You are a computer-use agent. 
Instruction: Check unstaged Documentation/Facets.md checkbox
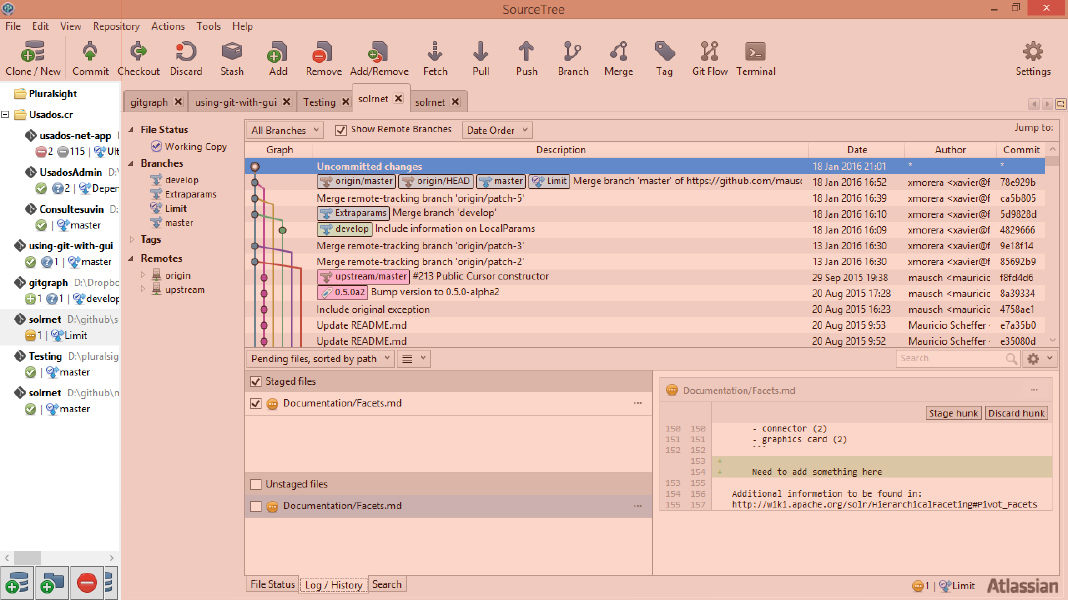coord(256,506)
